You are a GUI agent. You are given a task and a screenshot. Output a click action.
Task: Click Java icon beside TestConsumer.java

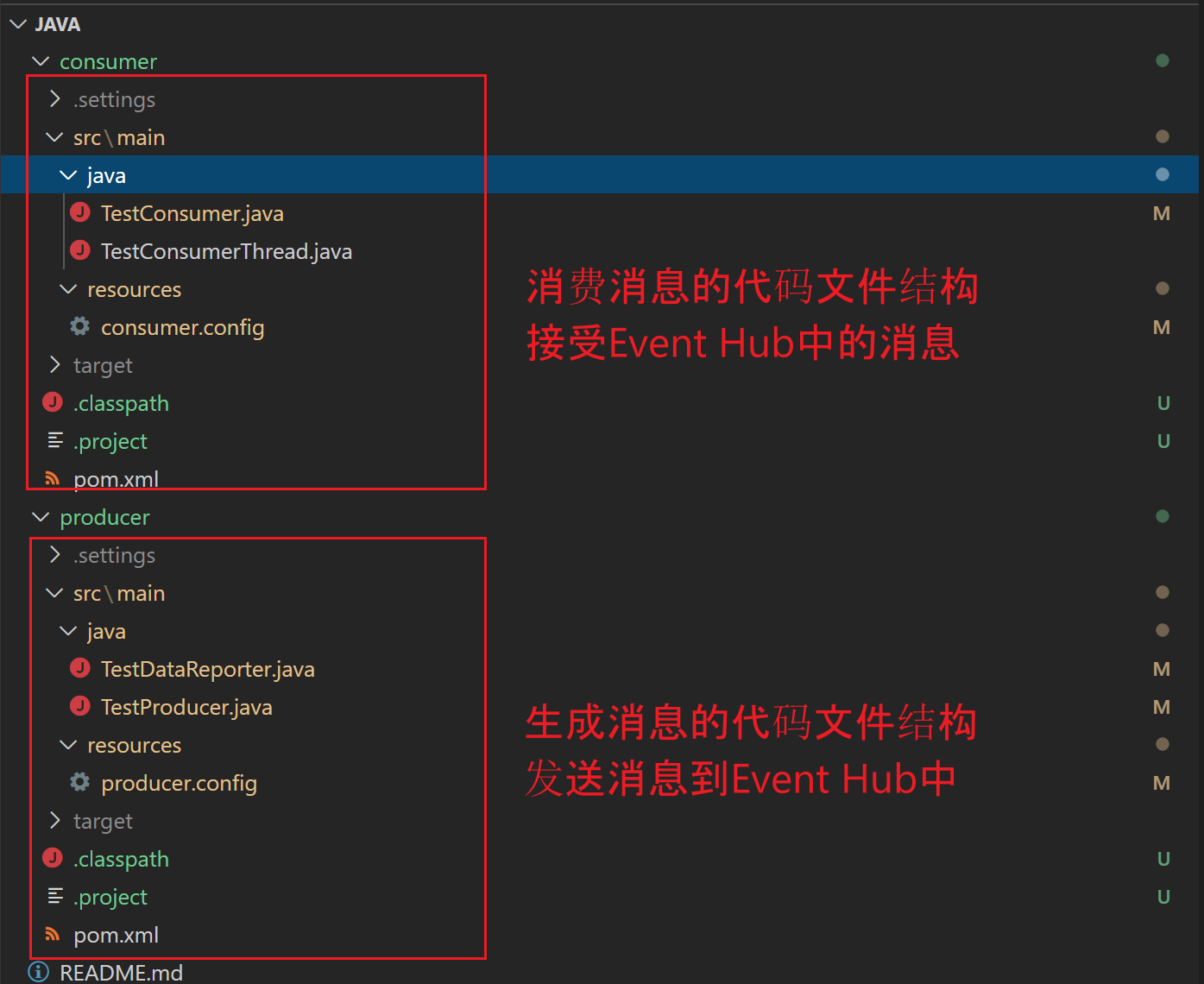pos(80,212)
